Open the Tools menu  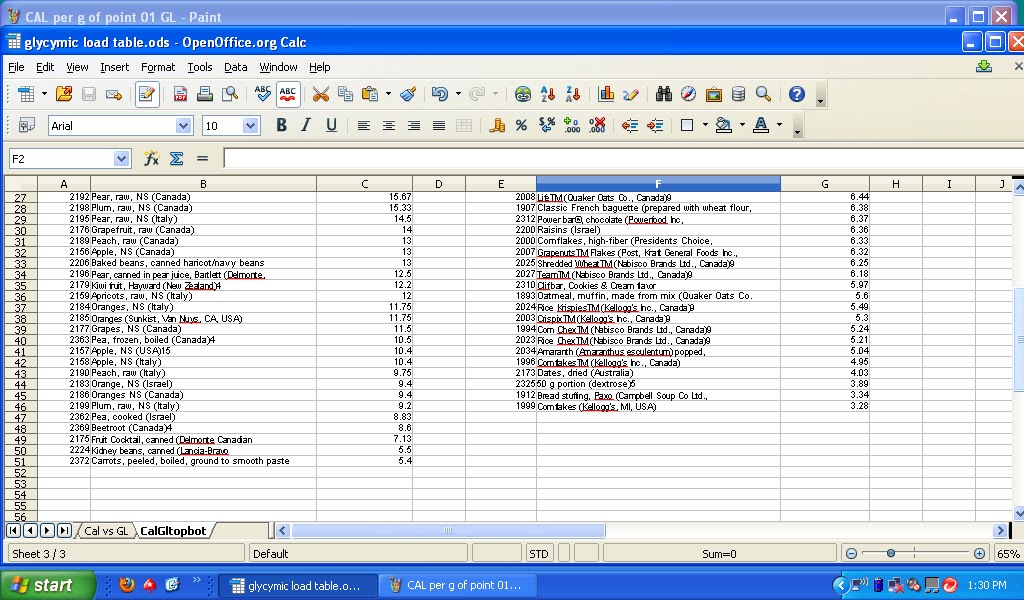coord(200,67)
